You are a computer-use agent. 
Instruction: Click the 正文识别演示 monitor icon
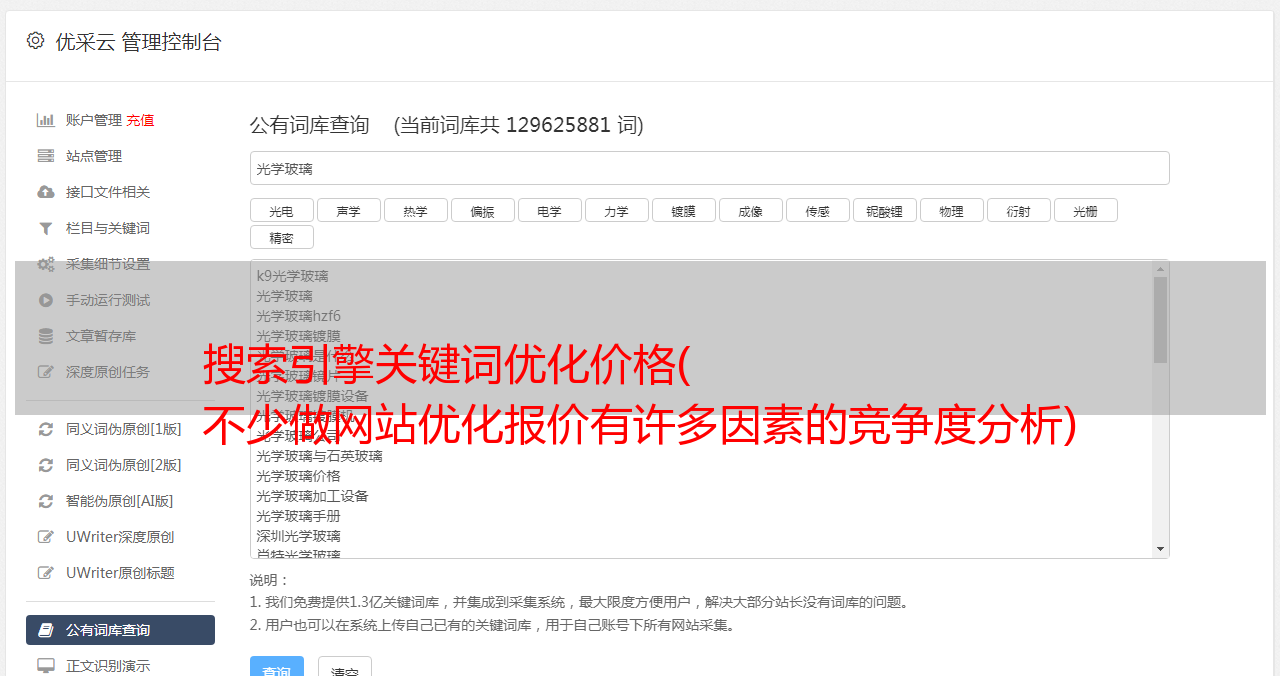46,665
